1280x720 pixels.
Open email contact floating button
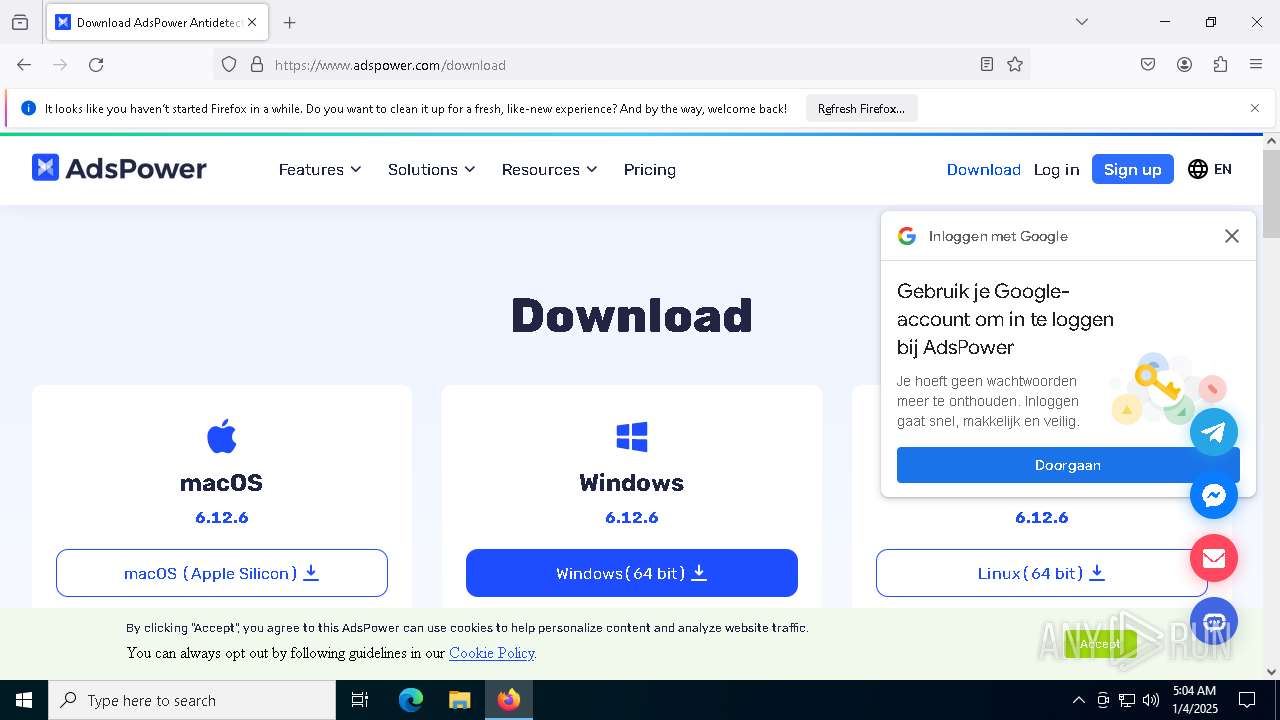1214,558
